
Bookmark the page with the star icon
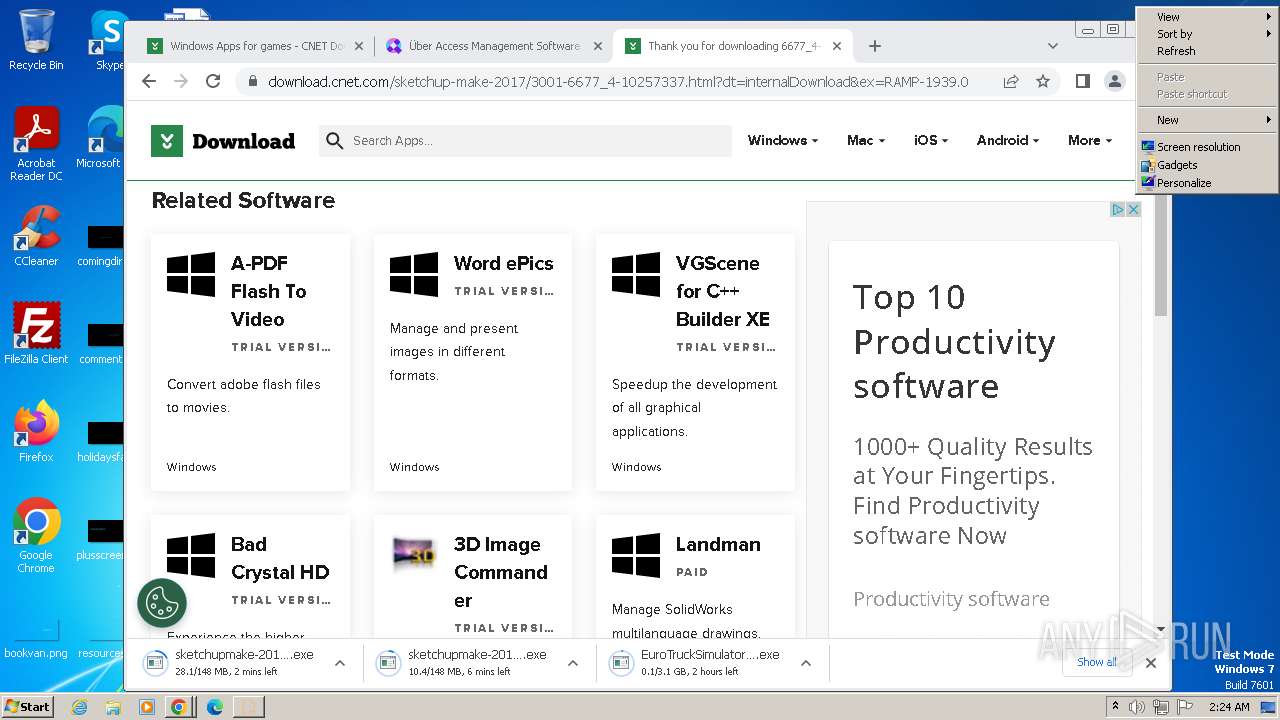[1043, 81]
